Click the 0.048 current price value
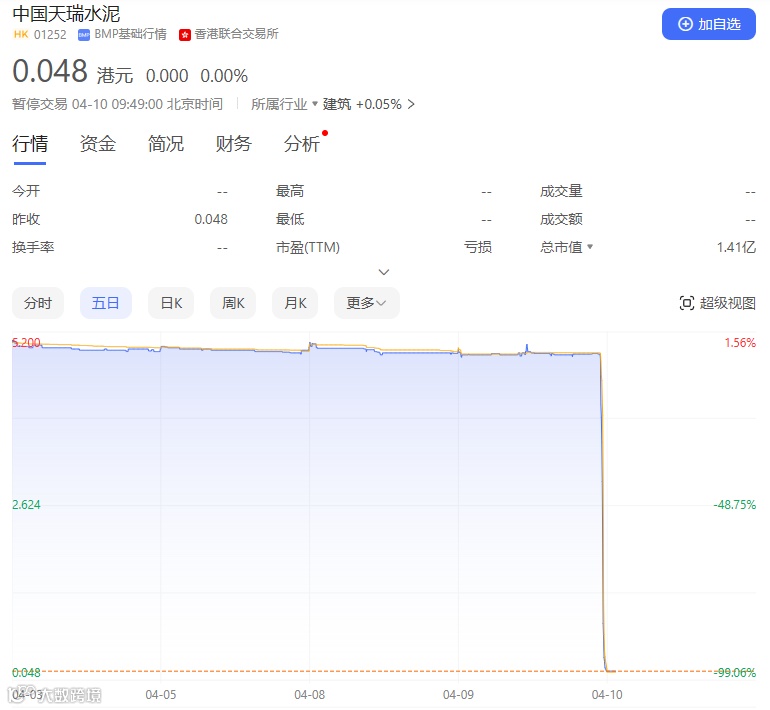The width and height of the screenshot is (770, 710). tap(50, 71)
